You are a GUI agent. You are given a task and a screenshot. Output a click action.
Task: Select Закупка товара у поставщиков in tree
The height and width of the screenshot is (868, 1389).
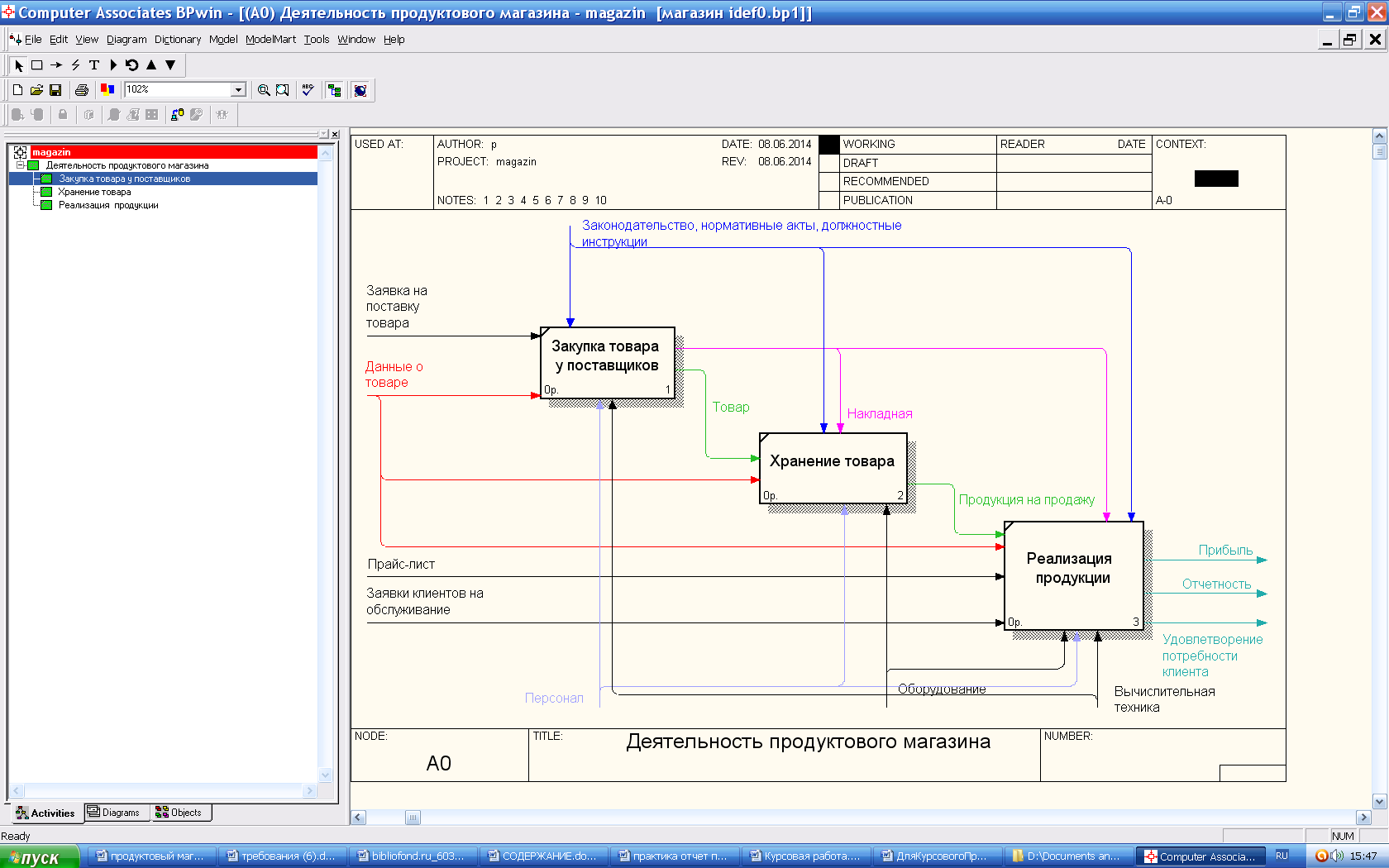point(124,179)
